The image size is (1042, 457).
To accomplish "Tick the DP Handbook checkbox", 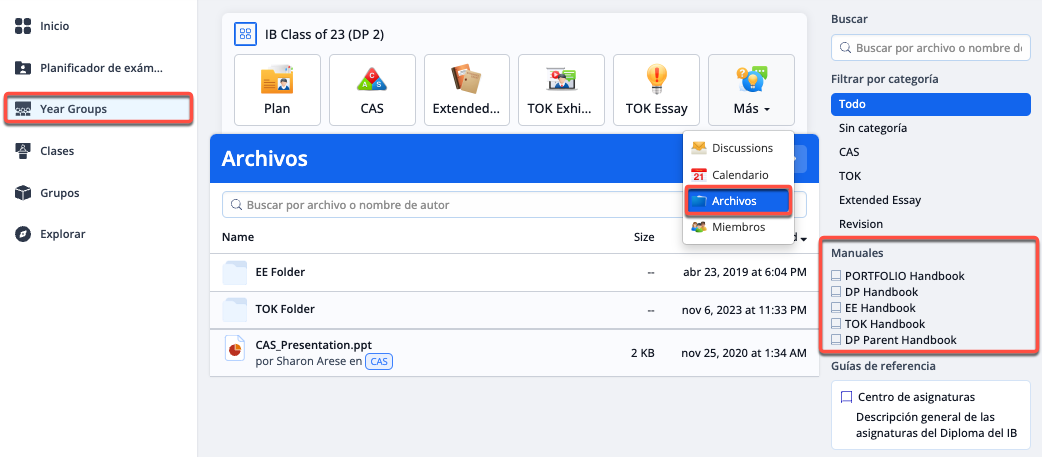I will 837,292.
